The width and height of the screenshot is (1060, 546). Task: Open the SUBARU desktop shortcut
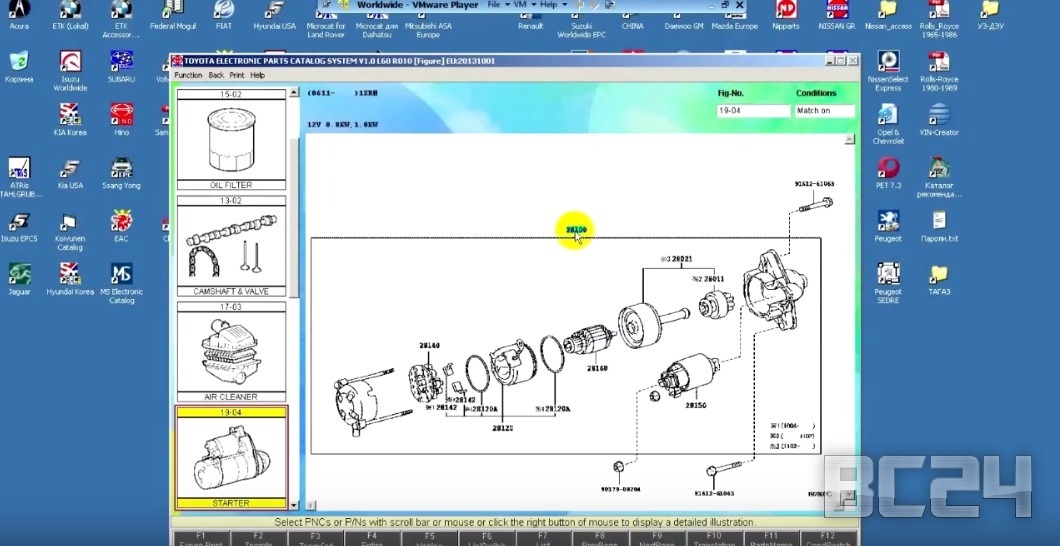[x=122, y=66]
